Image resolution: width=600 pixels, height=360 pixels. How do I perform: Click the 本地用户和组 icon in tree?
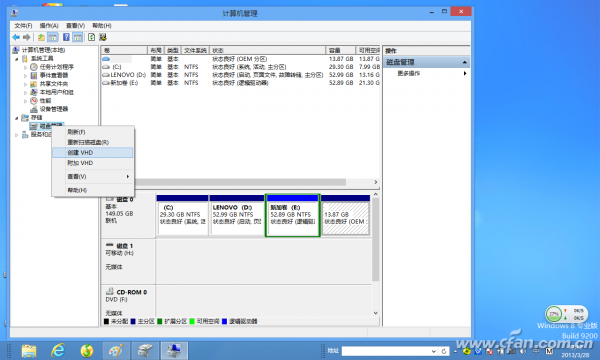coord(34,92)
